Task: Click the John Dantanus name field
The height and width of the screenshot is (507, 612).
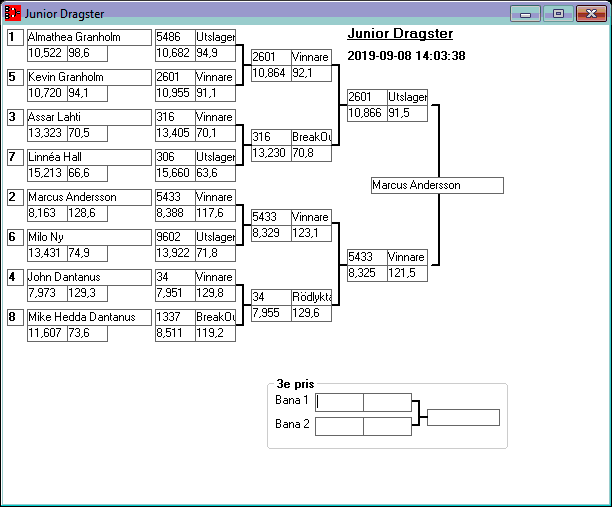Action: [x=88, y=277]
